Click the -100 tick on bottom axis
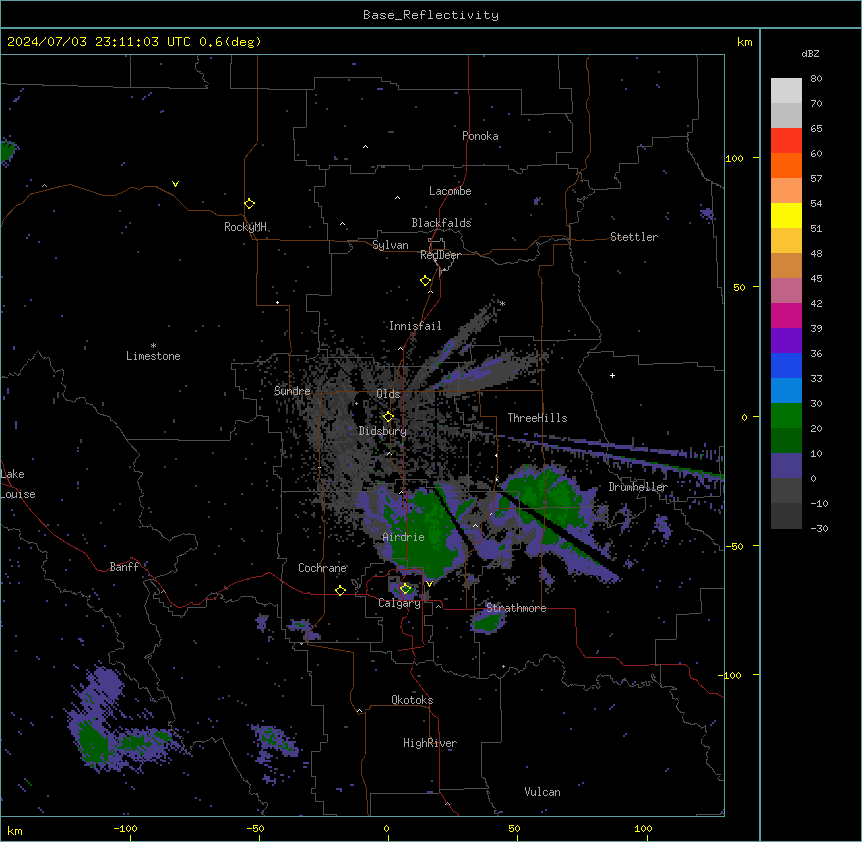 click(x=125, y=828)
